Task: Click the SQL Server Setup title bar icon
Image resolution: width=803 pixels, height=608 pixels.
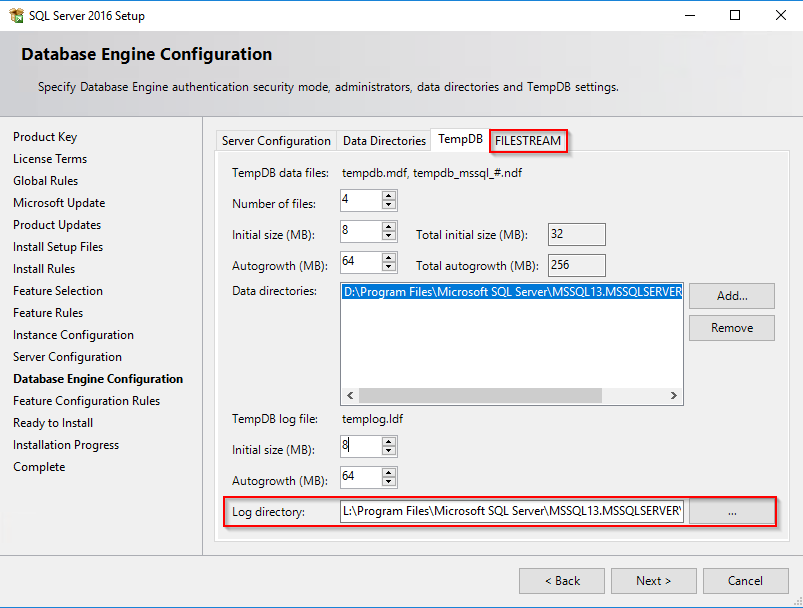Action: click(16, 15)
